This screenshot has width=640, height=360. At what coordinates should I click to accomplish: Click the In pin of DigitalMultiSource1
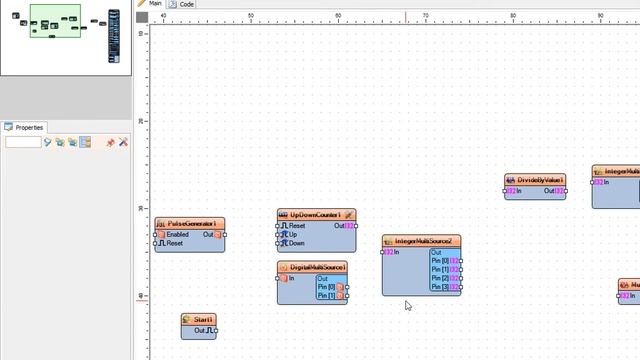[x=278, y=278]
